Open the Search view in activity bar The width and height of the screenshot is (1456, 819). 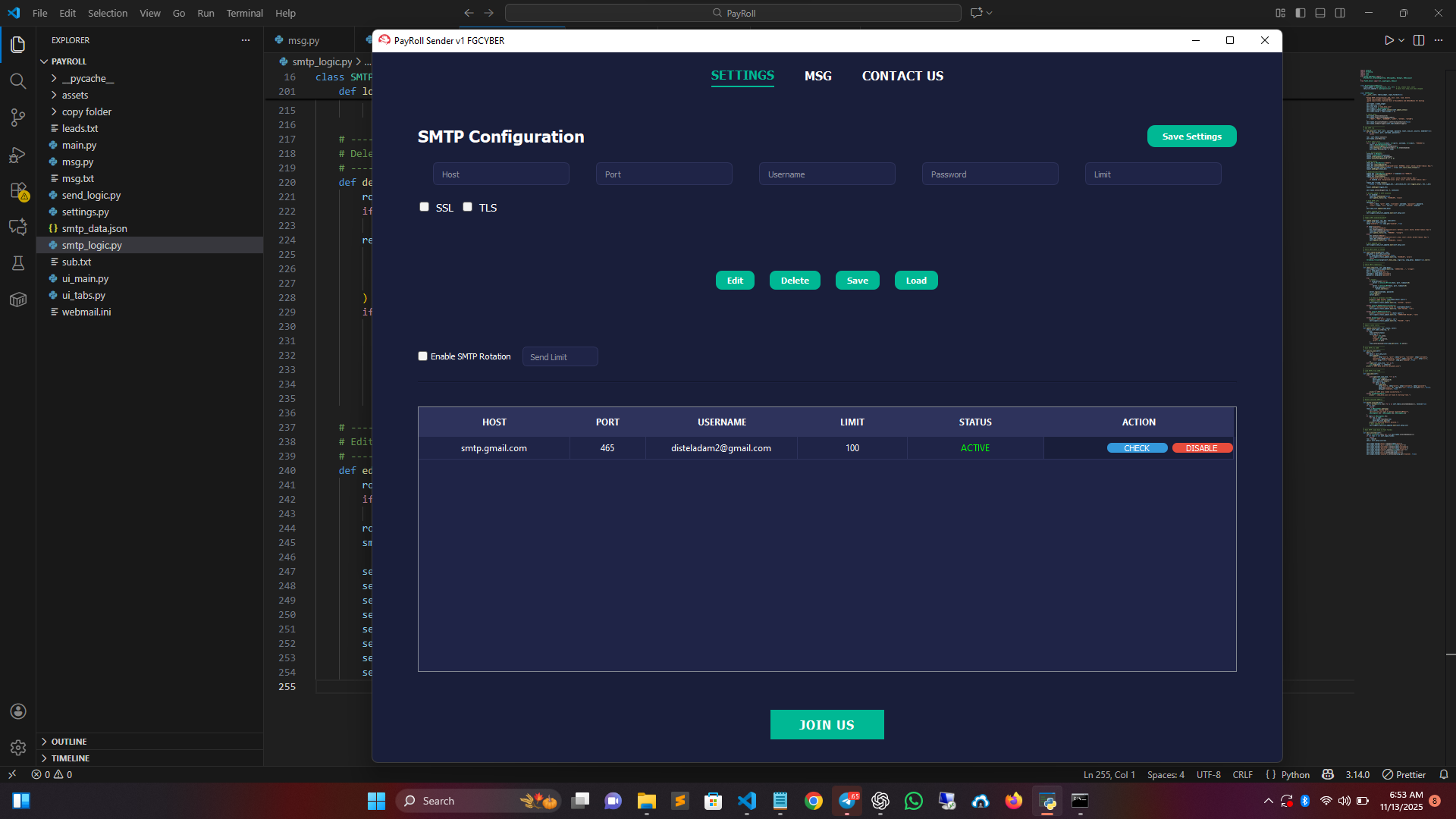(x=18, y=81)
